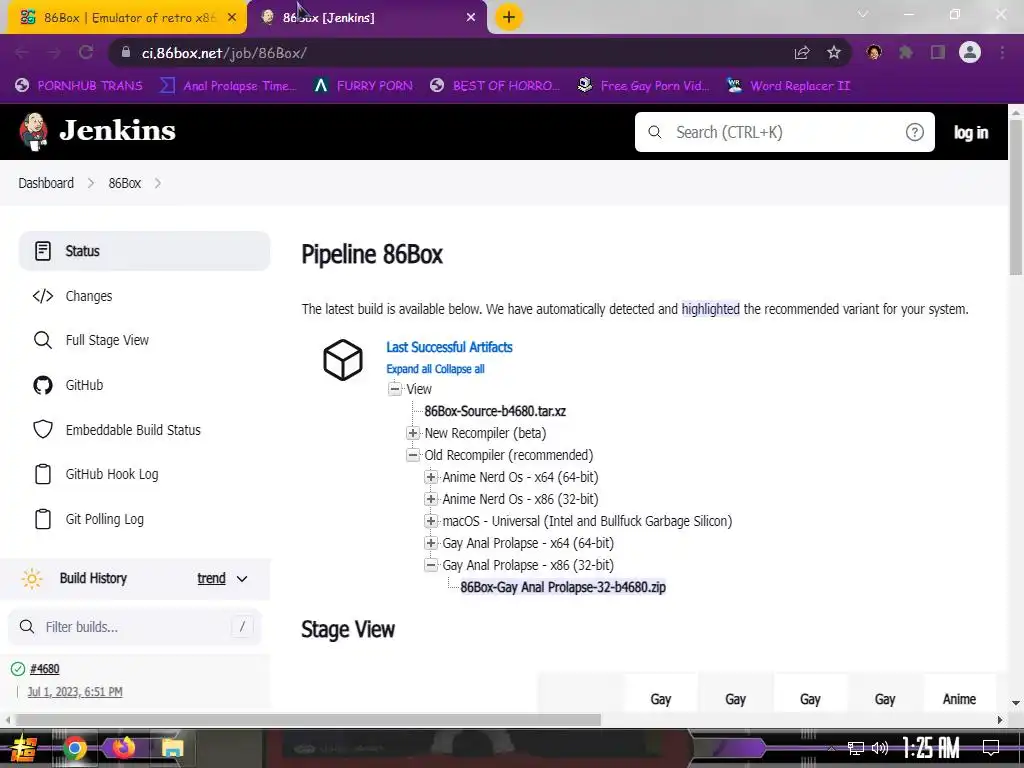This screenshot has height=768, width=1024.
Task: Click the Start button on the taskbar
Action: coord(24,748)
